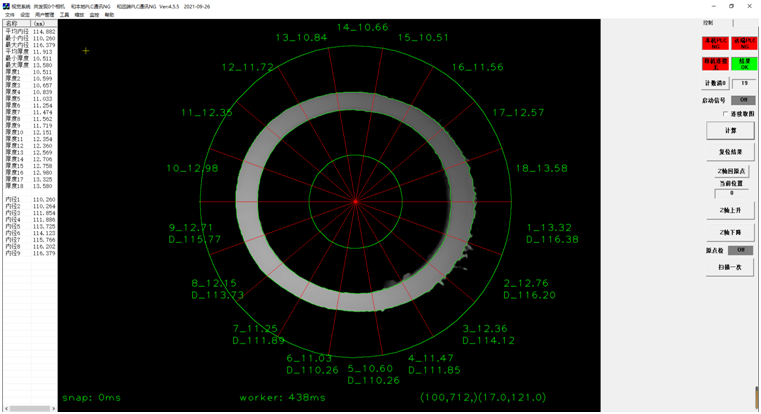Click the yellow crosshair marker on image
Screen dimensions: 761x414
click(x=86, y=50)
